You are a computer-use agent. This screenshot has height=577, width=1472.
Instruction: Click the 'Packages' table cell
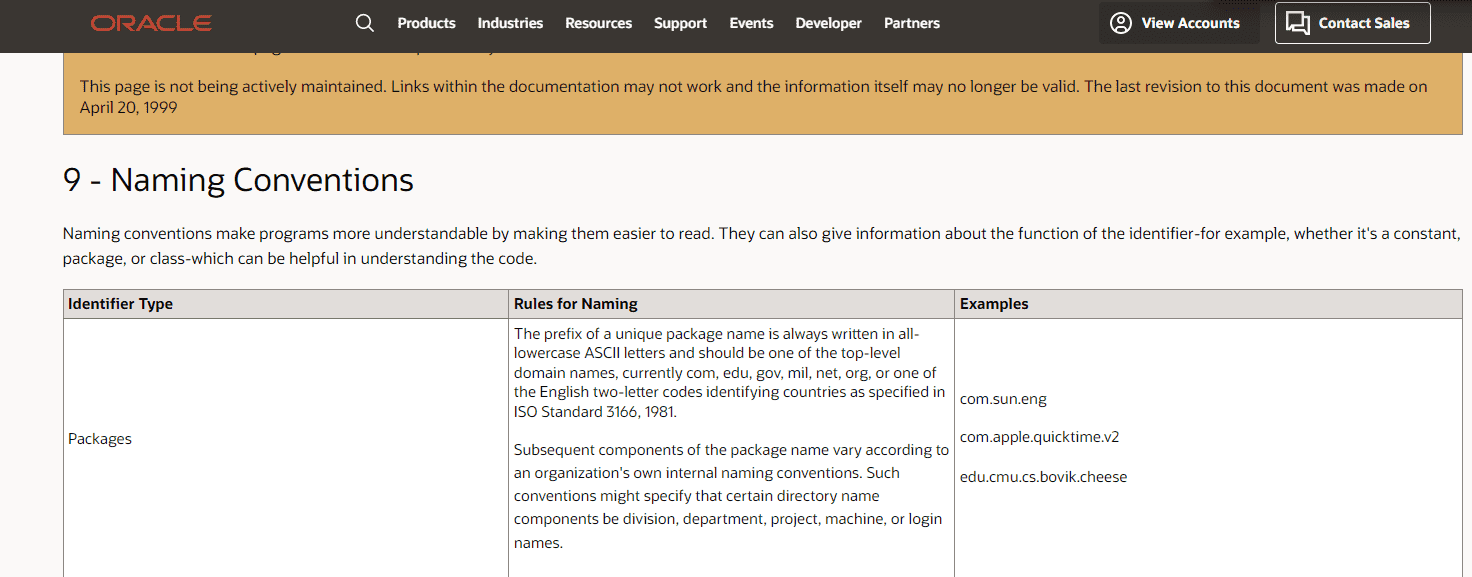tap(100, 439)
